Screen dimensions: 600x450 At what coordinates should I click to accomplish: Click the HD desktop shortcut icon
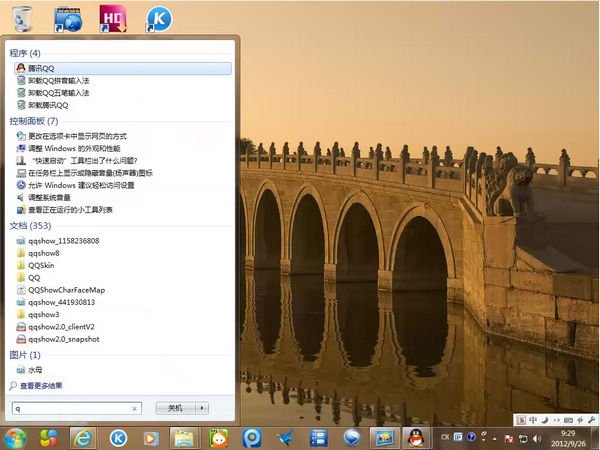[x=113, y=19]
